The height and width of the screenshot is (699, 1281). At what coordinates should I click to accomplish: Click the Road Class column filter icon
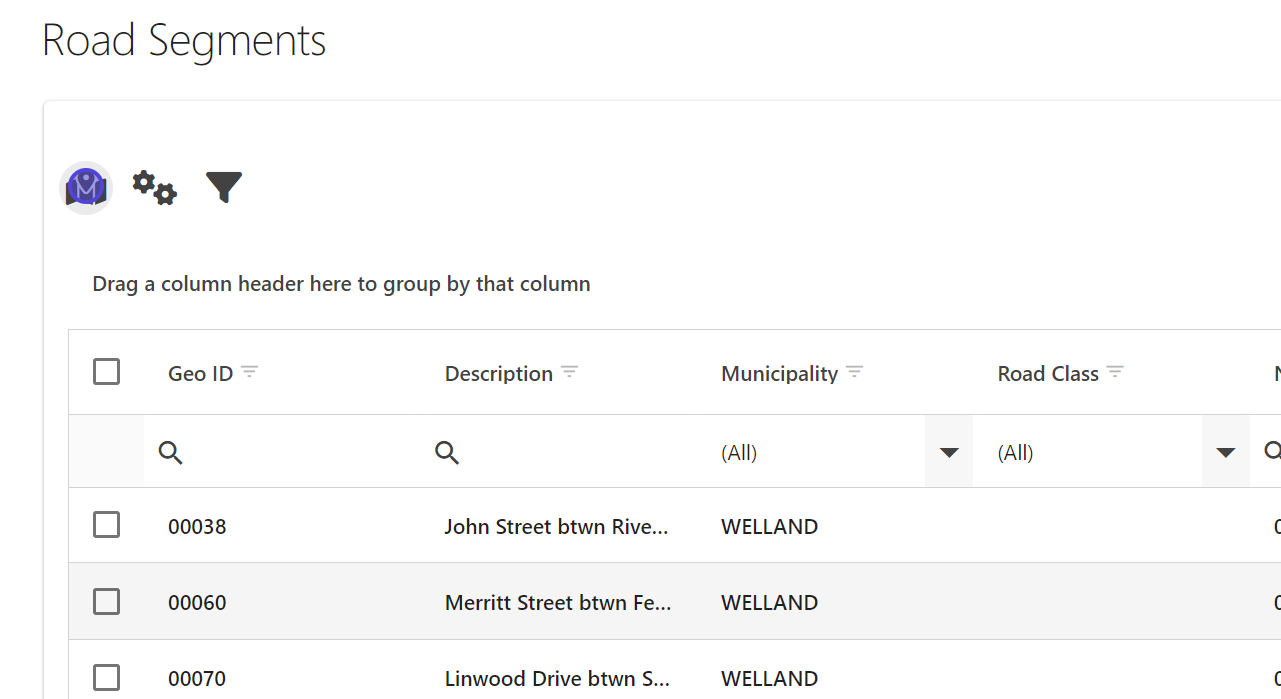[x=1115, y=372]
